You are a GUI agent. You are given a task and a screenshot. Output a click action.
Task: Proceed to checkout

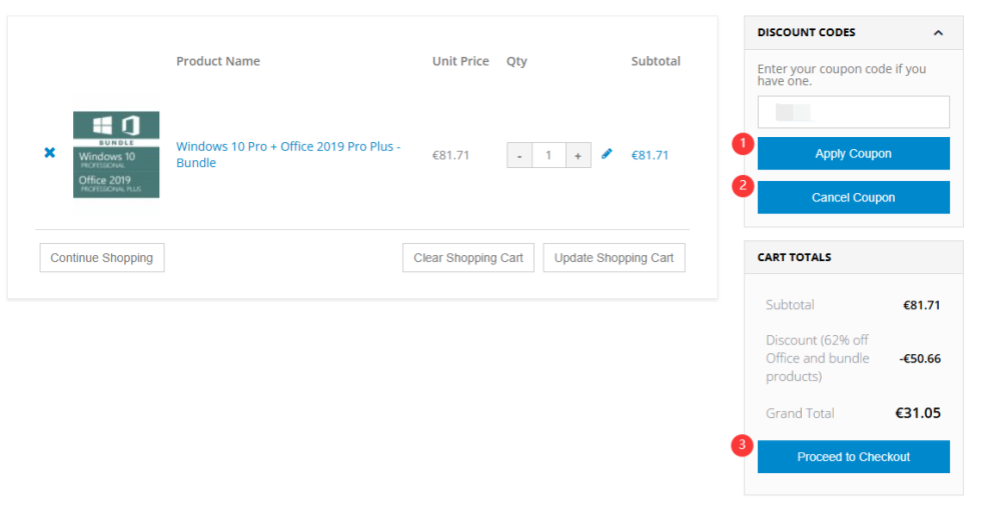click(853, 457)
